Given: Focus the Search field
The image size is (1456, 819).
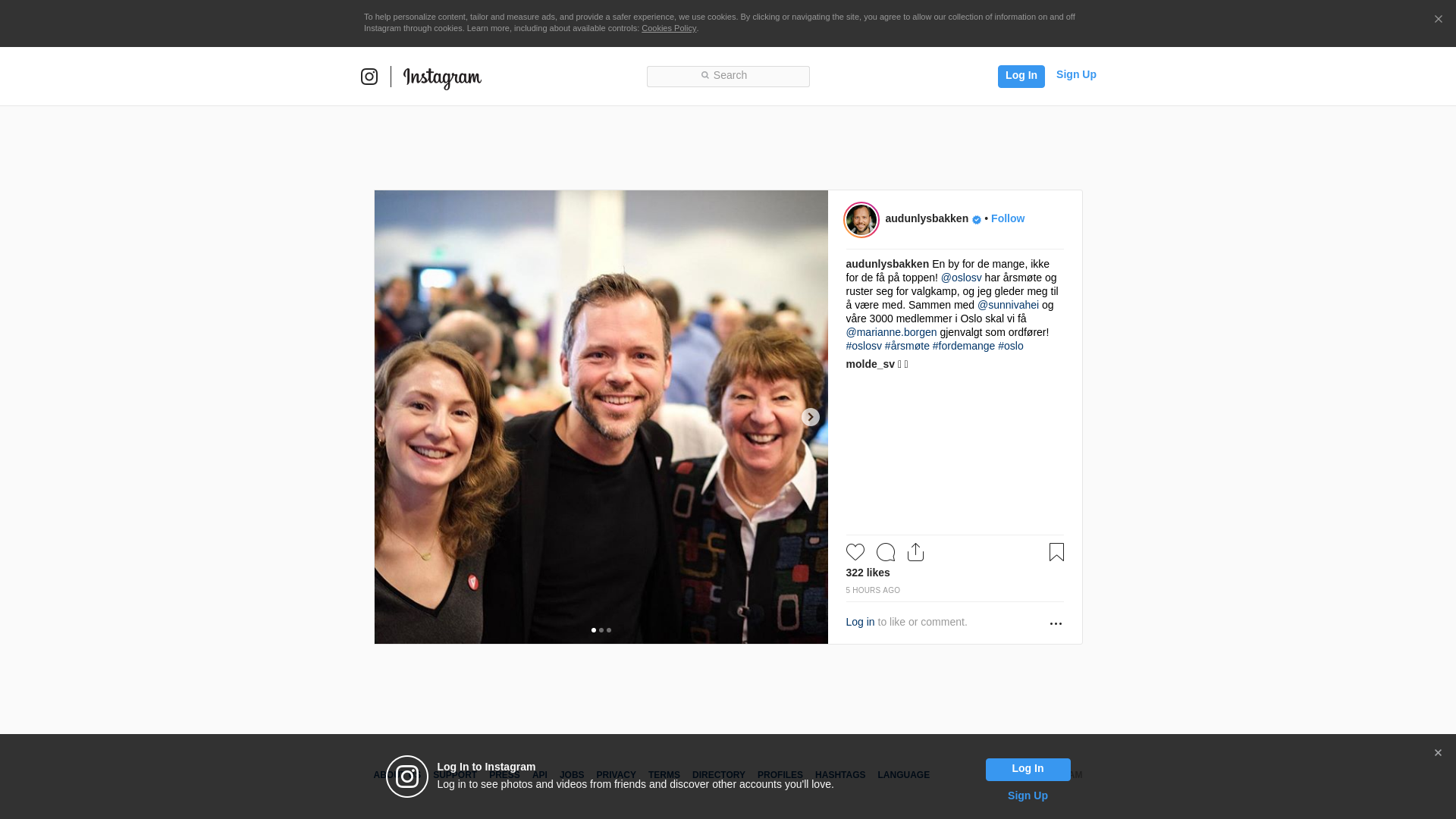Looking at the screenshot, I should pyautogui.click(x=728, y=76).
